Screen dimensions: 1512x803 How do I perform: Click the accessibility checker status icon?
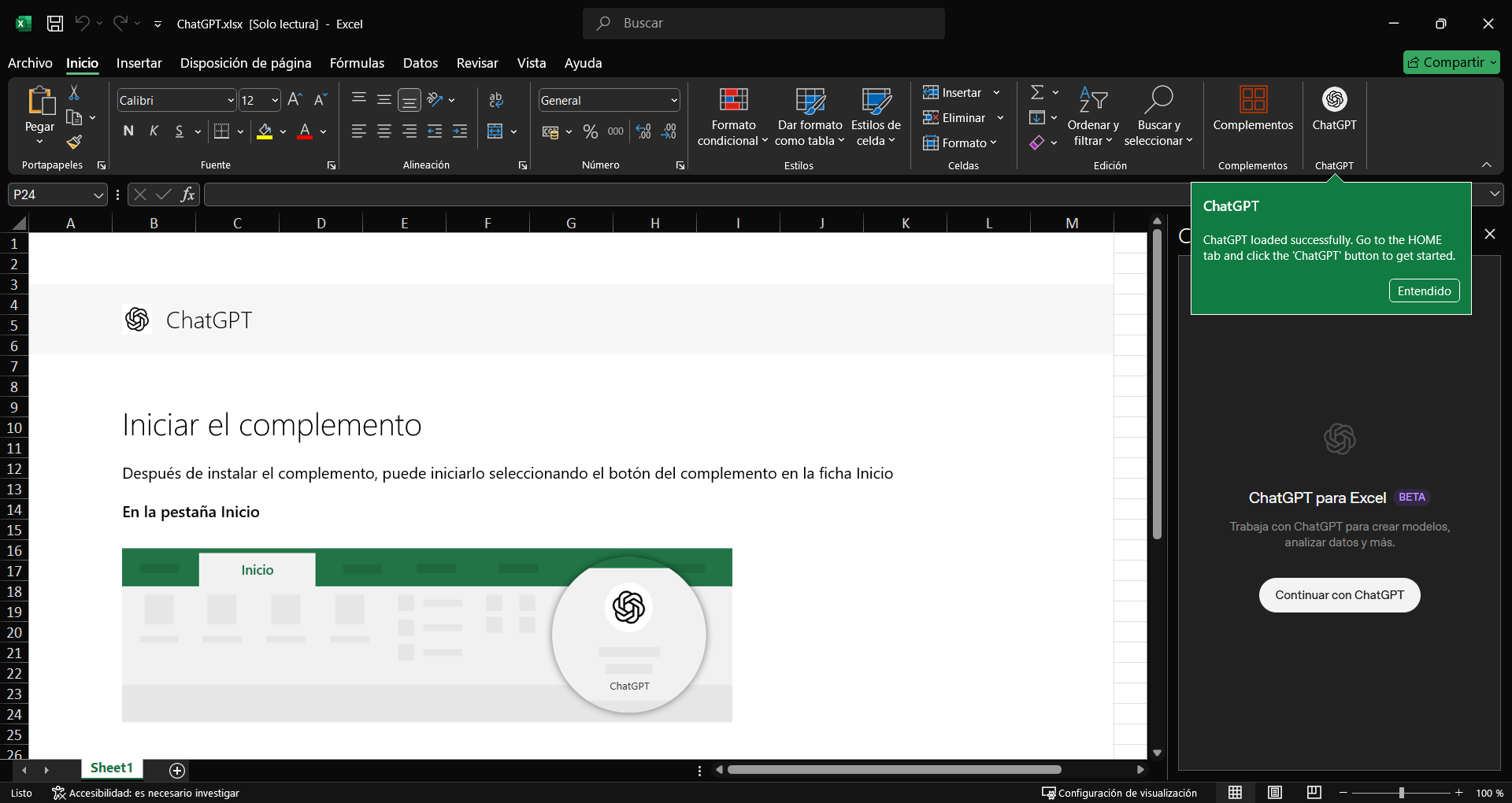(58, 793)
